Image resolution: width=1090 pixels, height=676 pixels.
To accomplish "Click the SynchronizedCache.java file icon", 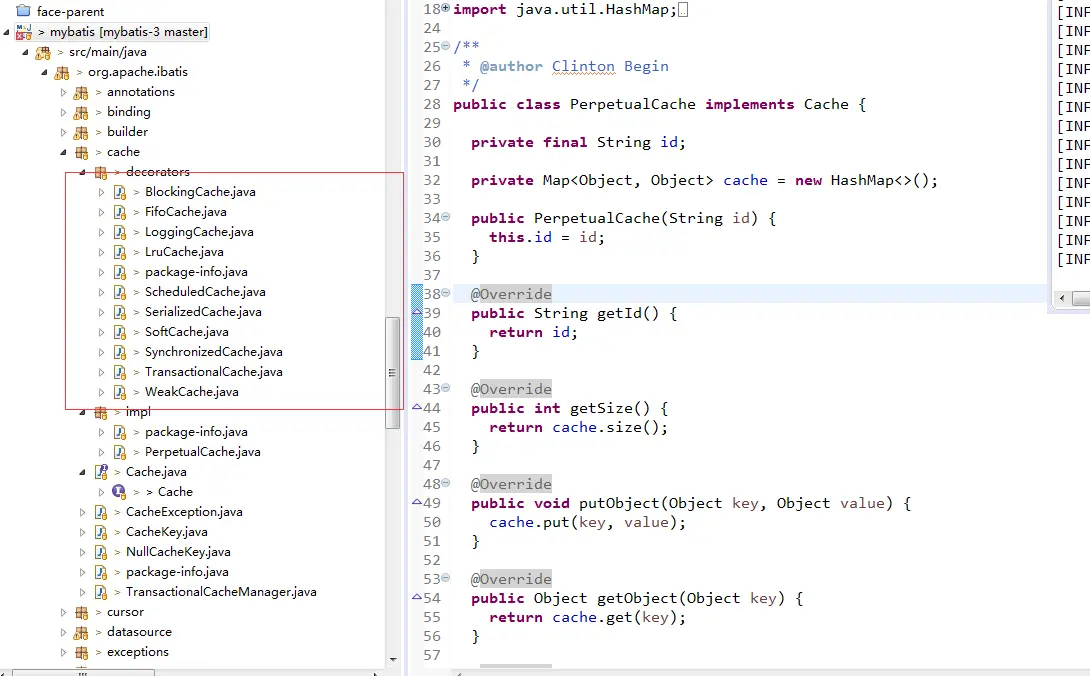I will [x=120, y=353].
